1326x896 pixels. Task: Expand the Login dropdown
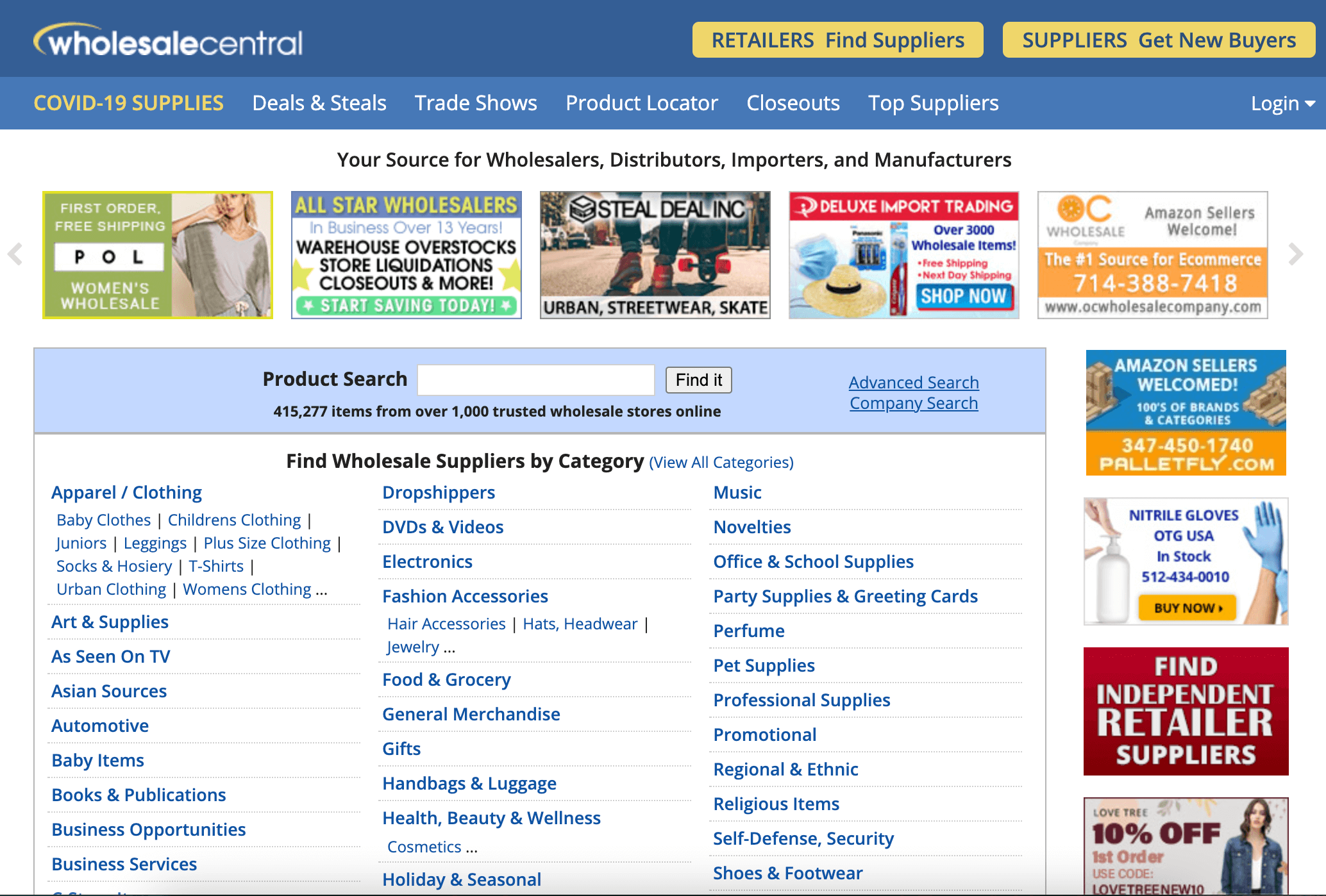point(1282,103)
